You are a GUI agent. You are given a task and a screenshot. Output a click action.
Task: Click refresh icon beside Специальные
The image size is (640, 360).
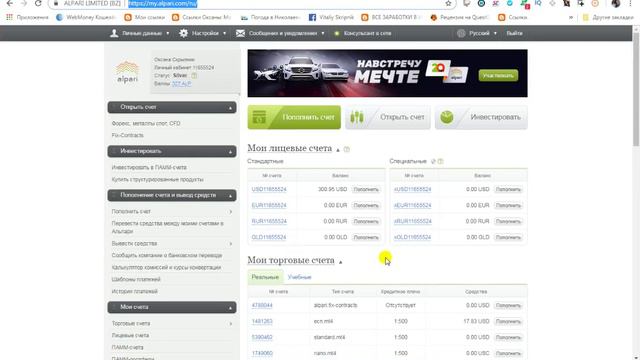click(433, 161)
